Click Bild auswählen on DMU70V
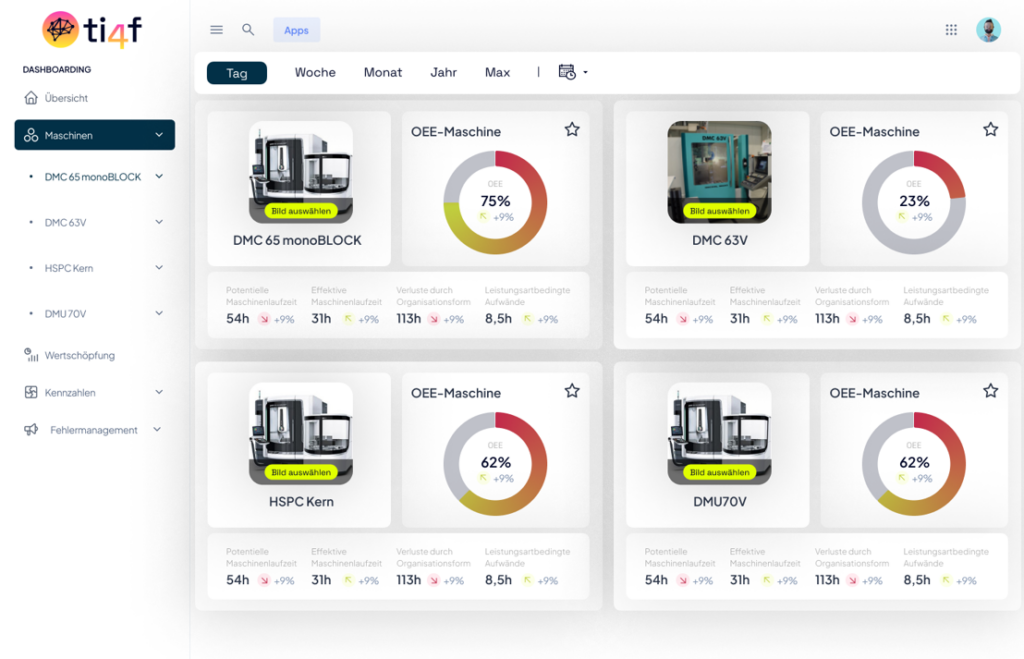This screenshot has height=659, width=1024. [720, 472]
